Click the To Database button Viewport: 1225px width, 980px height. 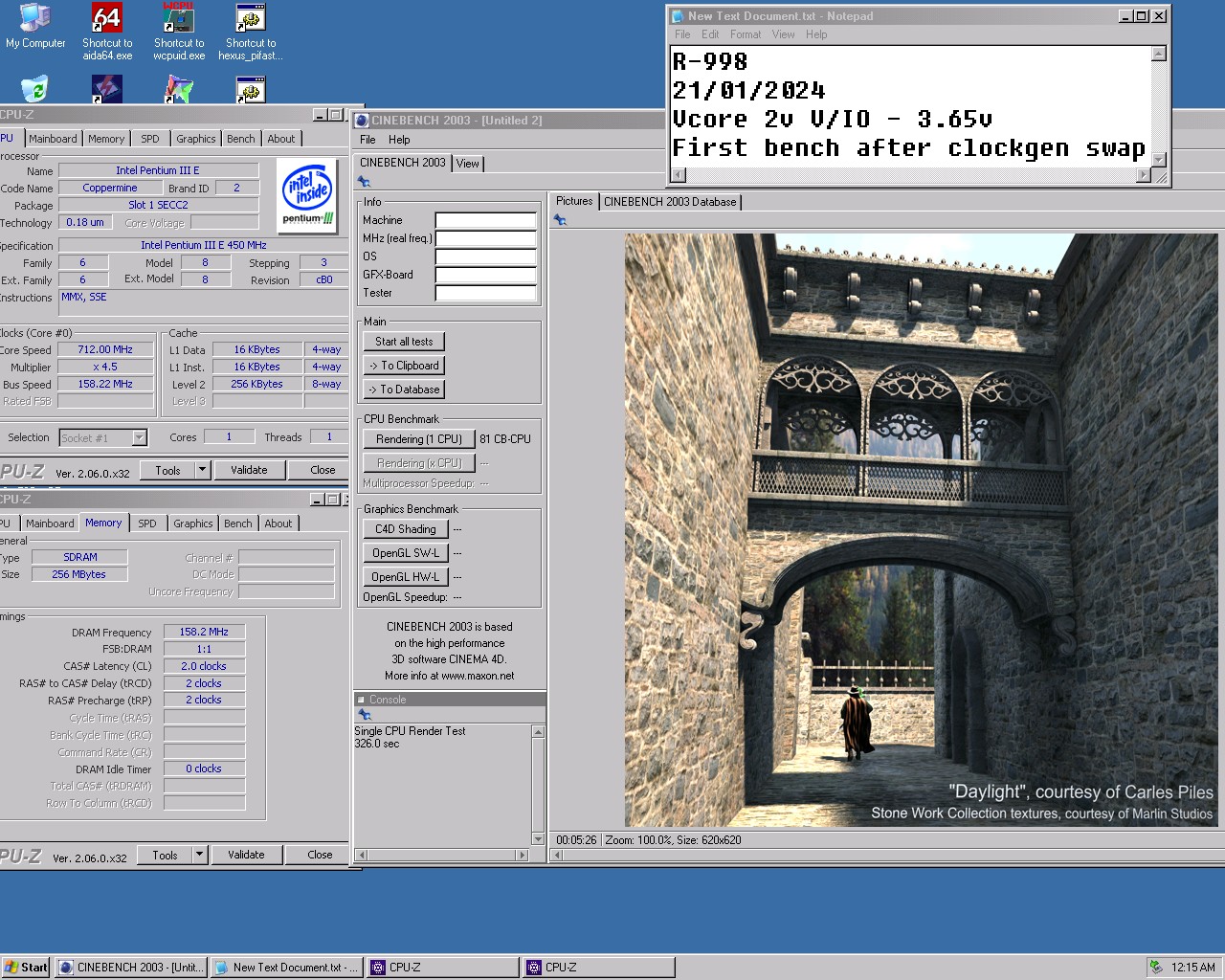click(x=404, y=390)
